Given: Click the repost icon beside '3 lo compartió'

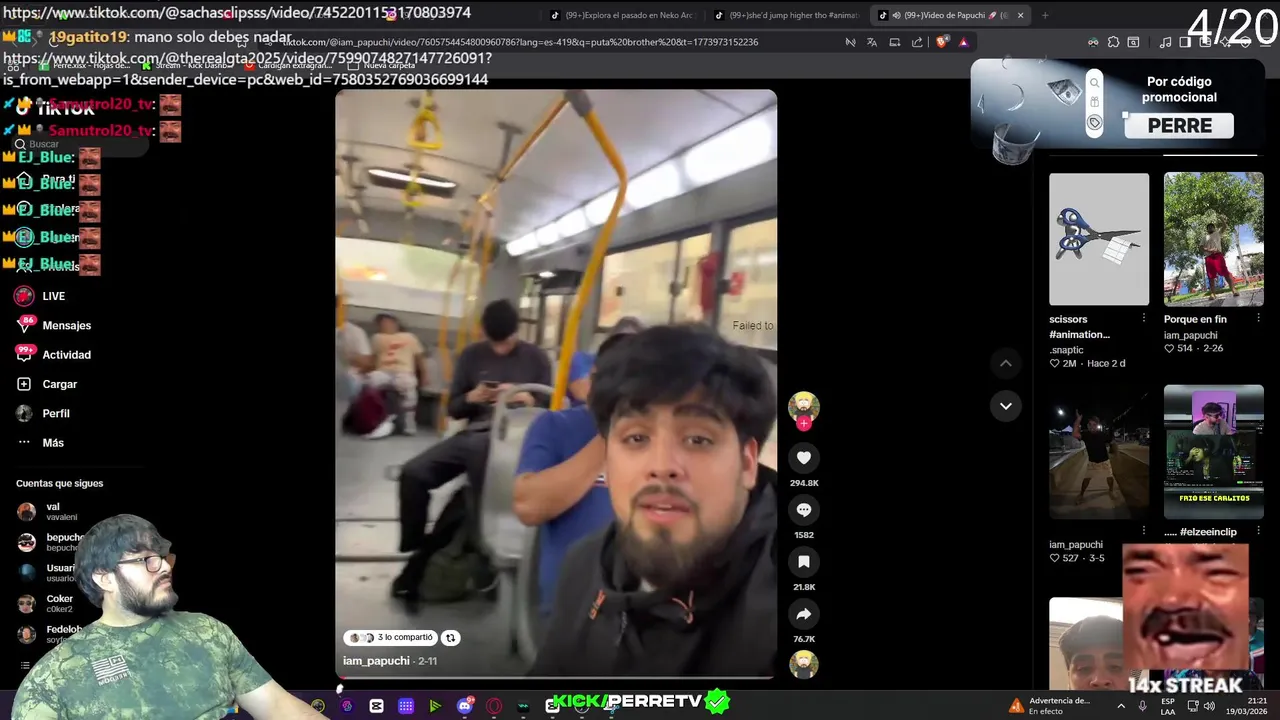Looking at the screenshot, I should coord(450,638).
